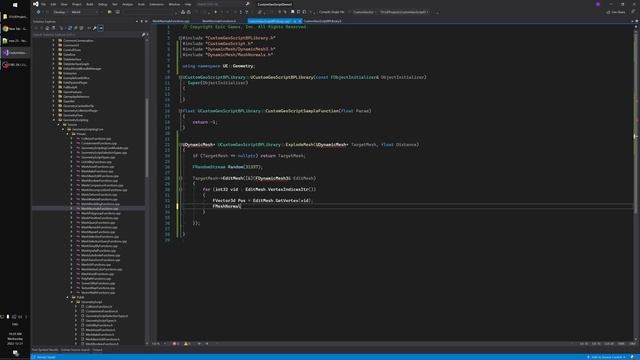
Task: Select the Enterprise folder
Action: click(70, 73)
